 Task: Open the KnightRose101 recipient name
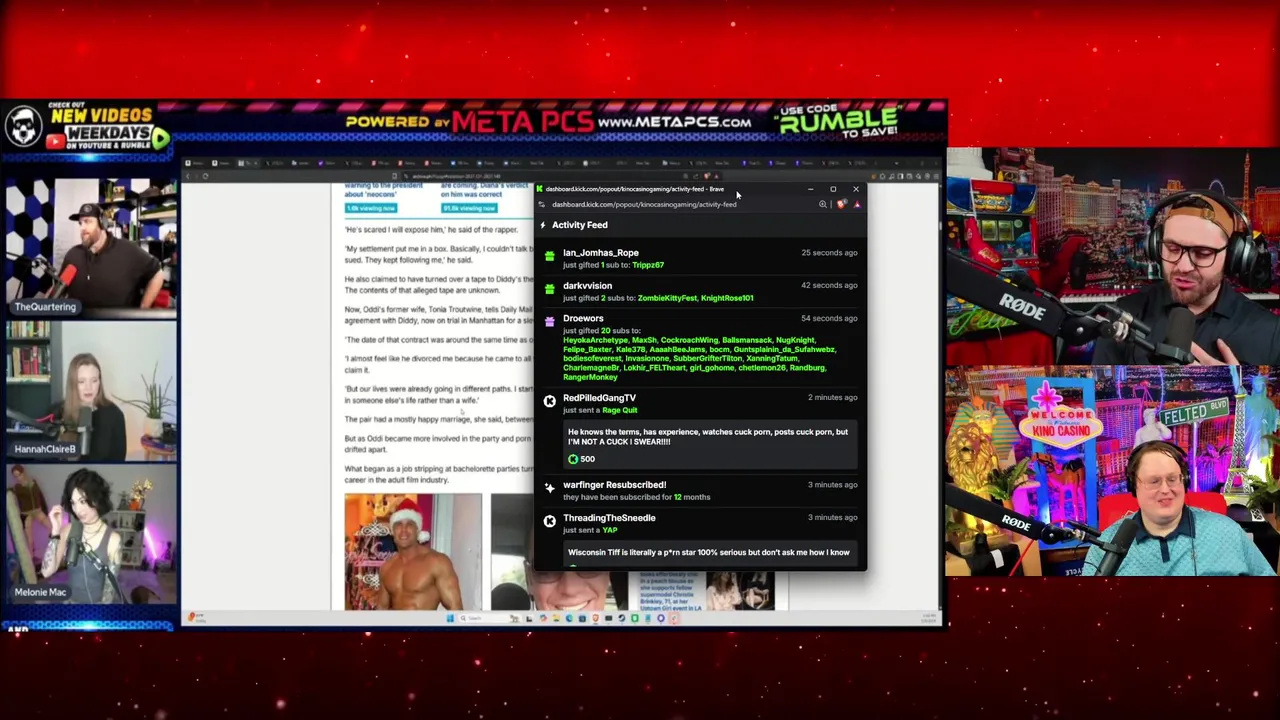727,298
